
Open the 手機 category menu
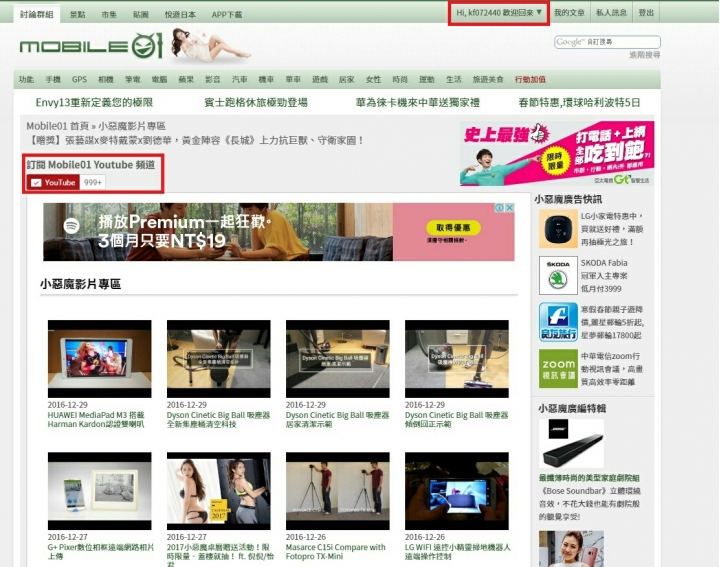click(x=53, y=79)
